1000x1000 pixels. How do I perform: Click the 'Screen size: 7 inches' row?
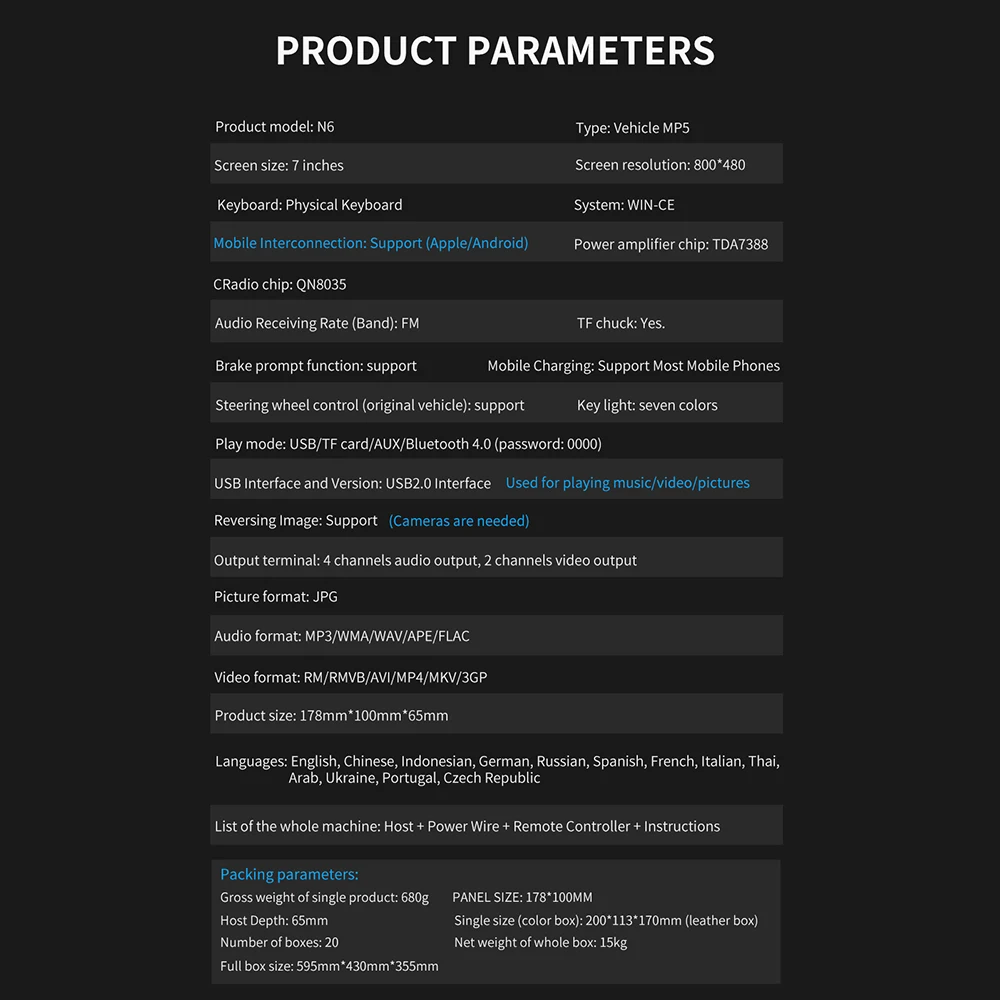click(279, 166)
